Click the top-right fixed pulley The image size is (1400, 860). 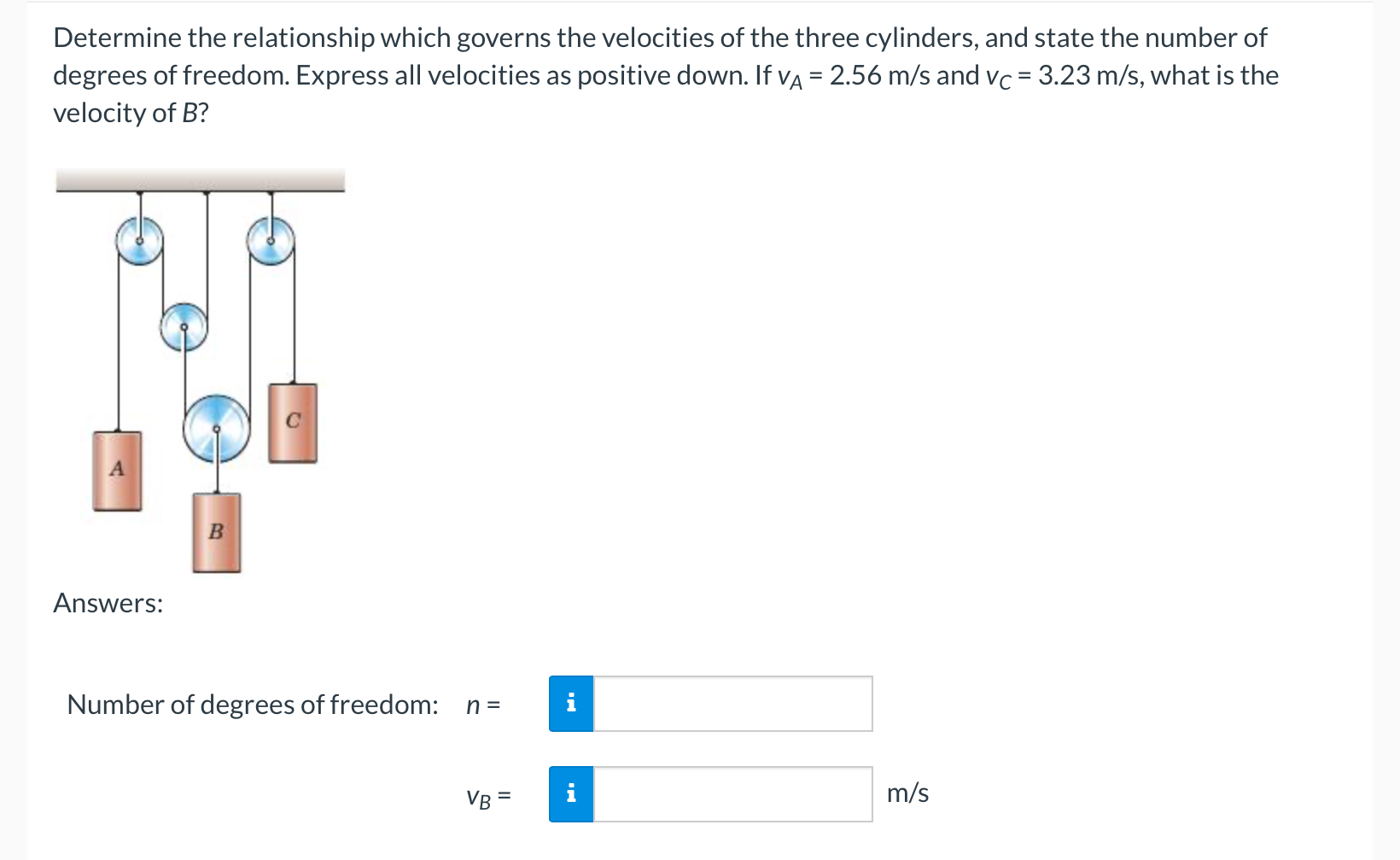[271, 242]
